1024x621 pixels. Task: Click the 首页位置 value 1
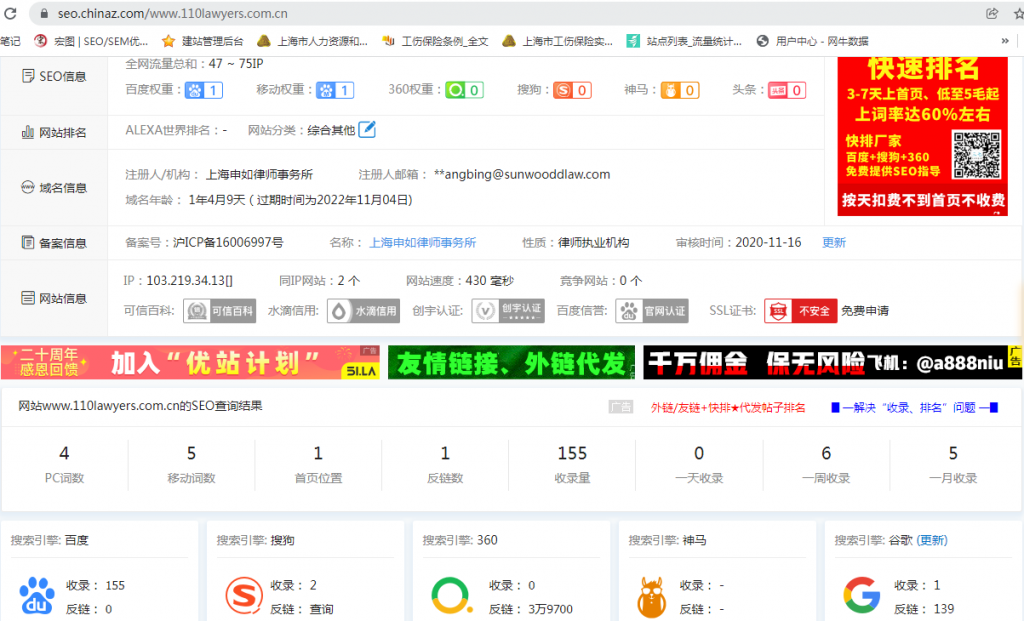tap(318, 453)
